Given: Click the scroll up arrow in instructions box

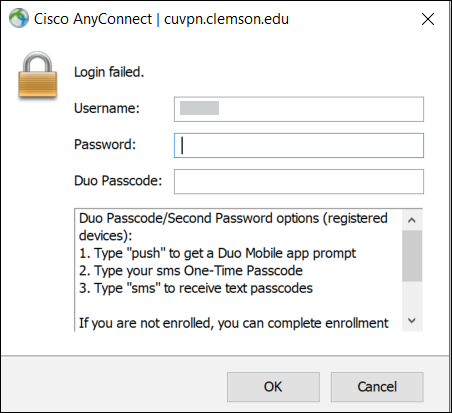Looking at the screenshot, I should [x=412, y=220].
